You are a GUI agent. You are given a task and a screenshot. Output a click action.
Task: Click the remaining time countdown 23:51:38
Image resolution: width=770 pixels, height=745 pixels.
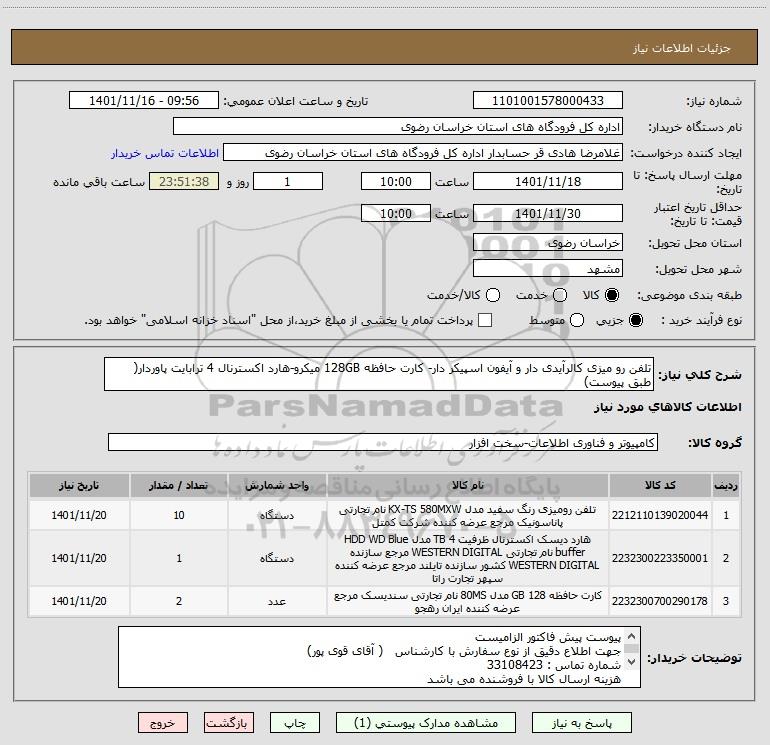point(184,181)
